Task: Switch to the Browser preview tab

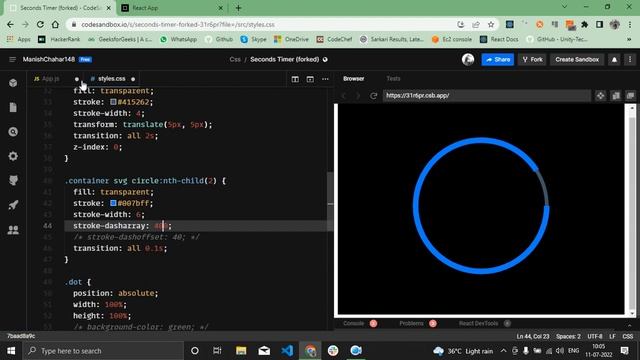Action: pos(353,78)
